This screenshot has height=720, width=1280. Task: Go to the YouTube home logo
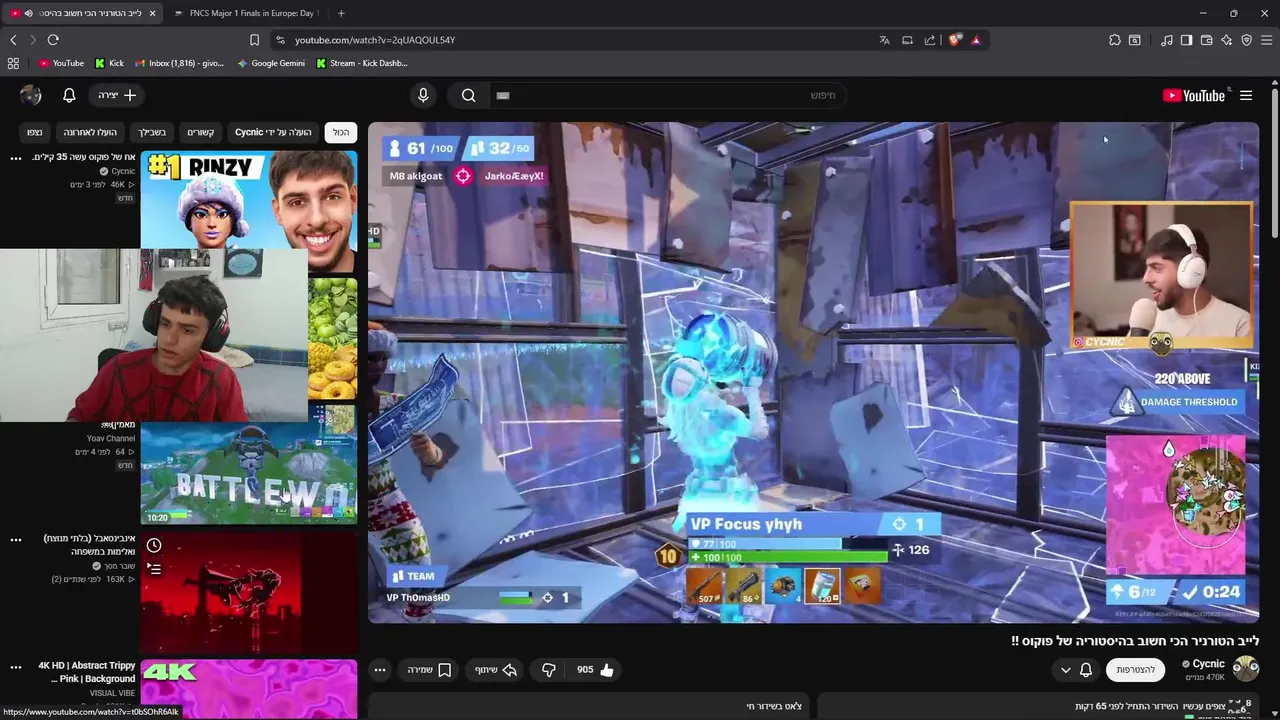[1194, 96]
